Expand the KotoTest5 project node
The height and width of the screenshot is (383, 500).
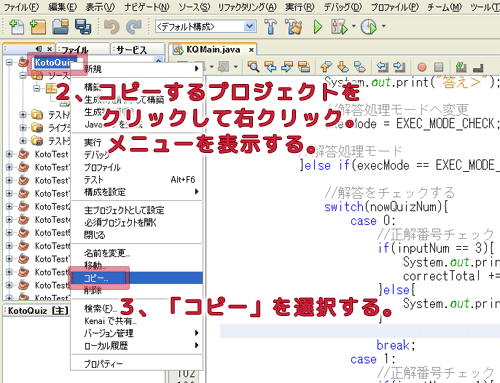(x=9, y=232)
